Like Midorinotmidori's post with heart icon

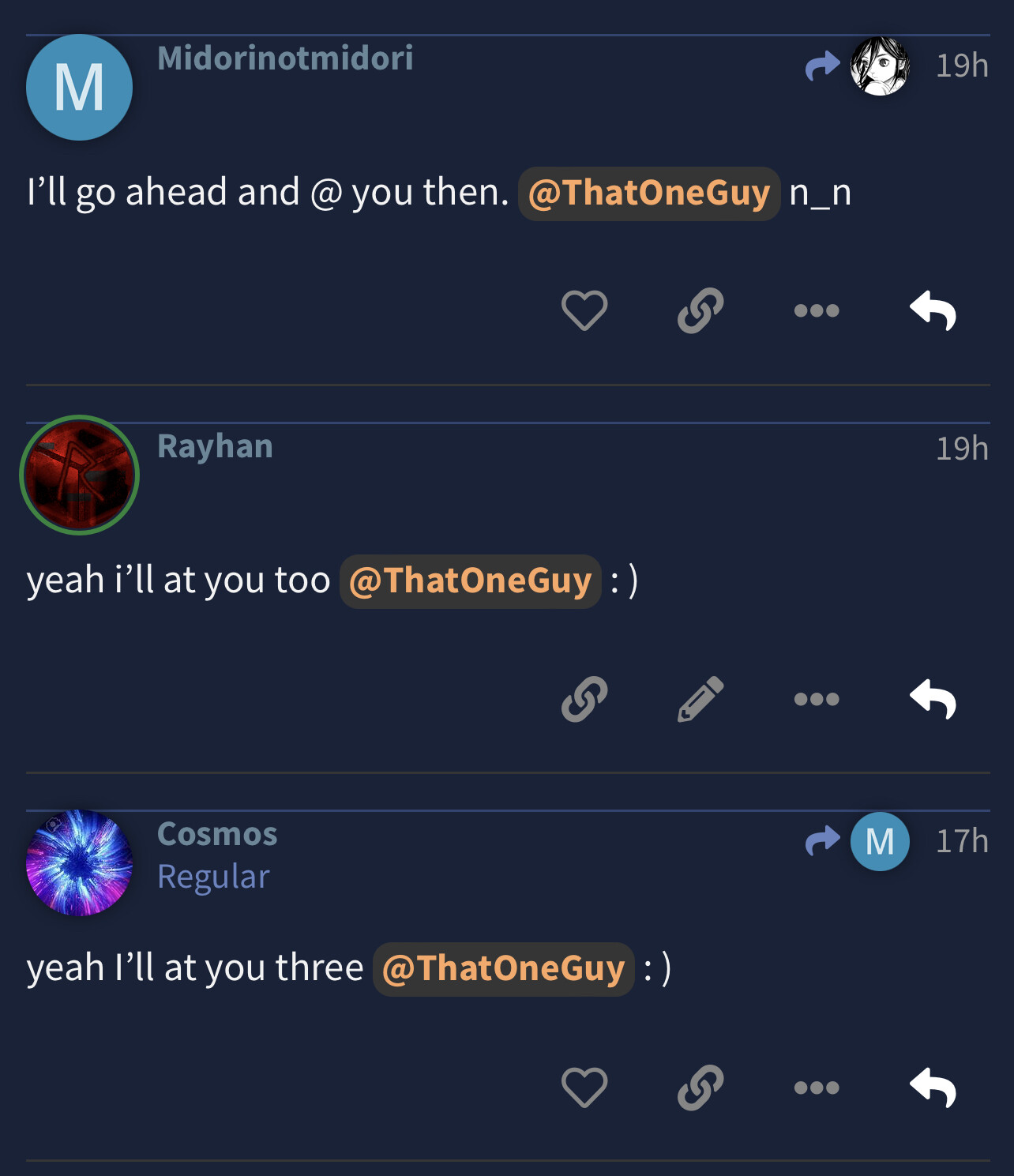[x=584, y=310]
